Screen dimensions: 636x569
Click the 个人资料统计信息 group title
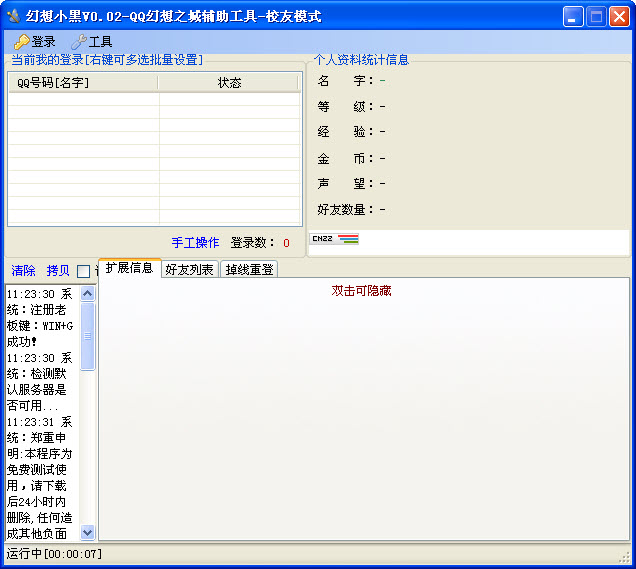tap(361, 60)
